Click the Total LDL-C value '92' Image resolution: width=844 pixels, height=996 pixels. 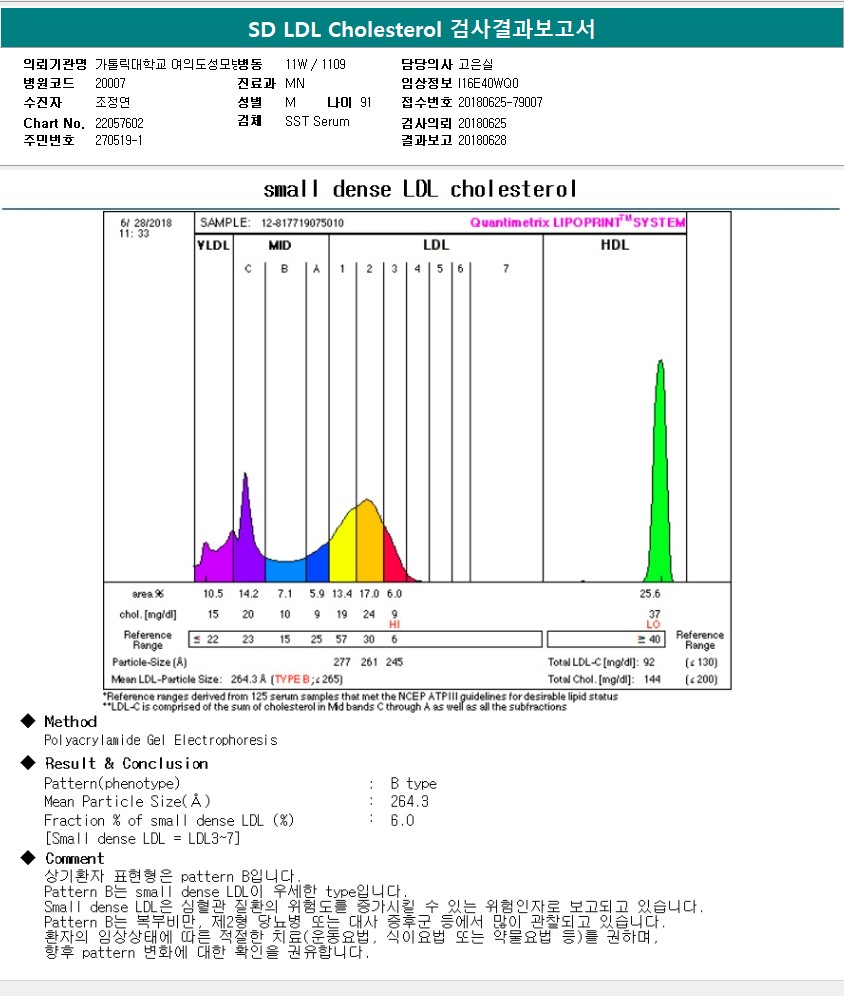pyautogui.click(x=649, y=662)
